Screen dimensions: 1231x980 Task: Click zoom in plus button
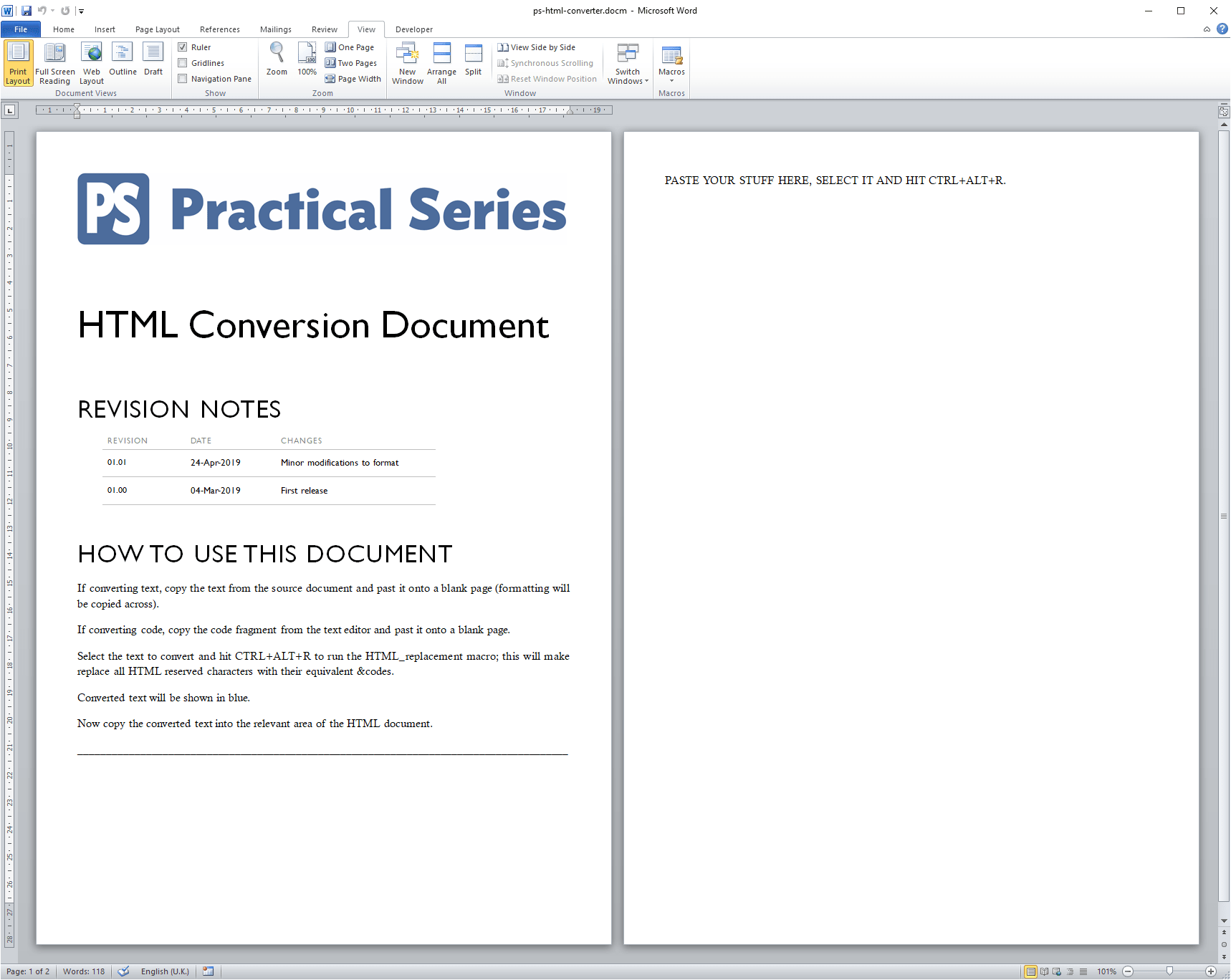tap(1211, 972)
